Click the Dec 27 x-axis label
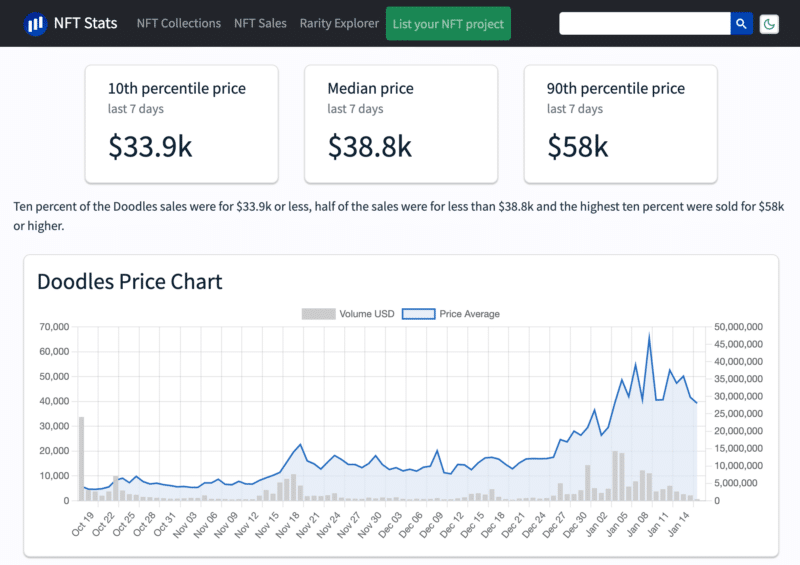Screen dimensions: 800x565 point(554,524)
